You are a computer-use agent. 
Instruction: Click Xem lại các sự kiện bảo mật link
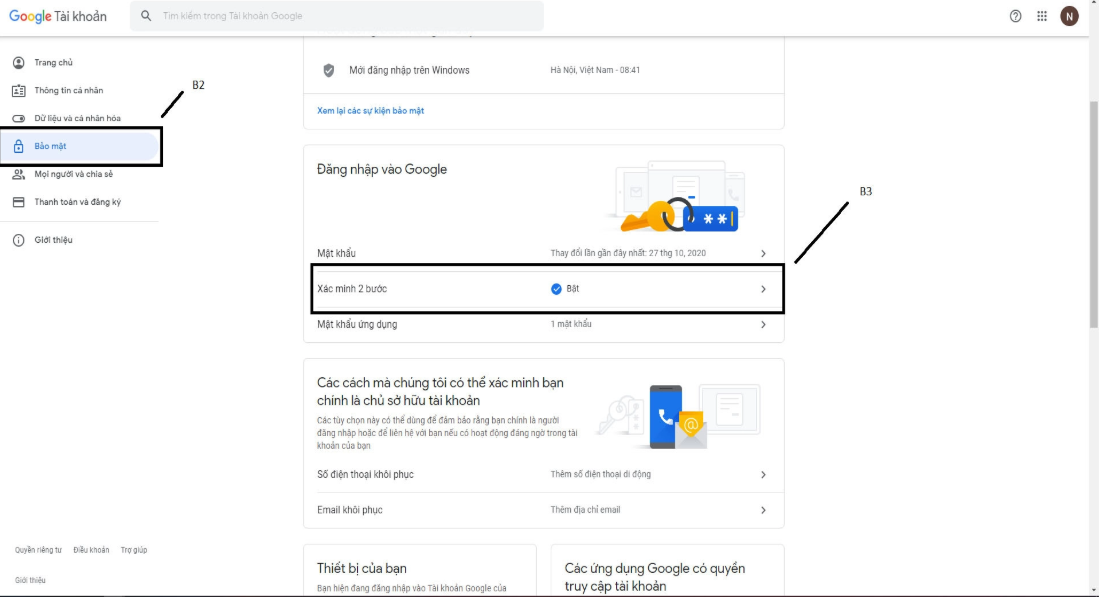pyautogui.click(x=370, y=111)
